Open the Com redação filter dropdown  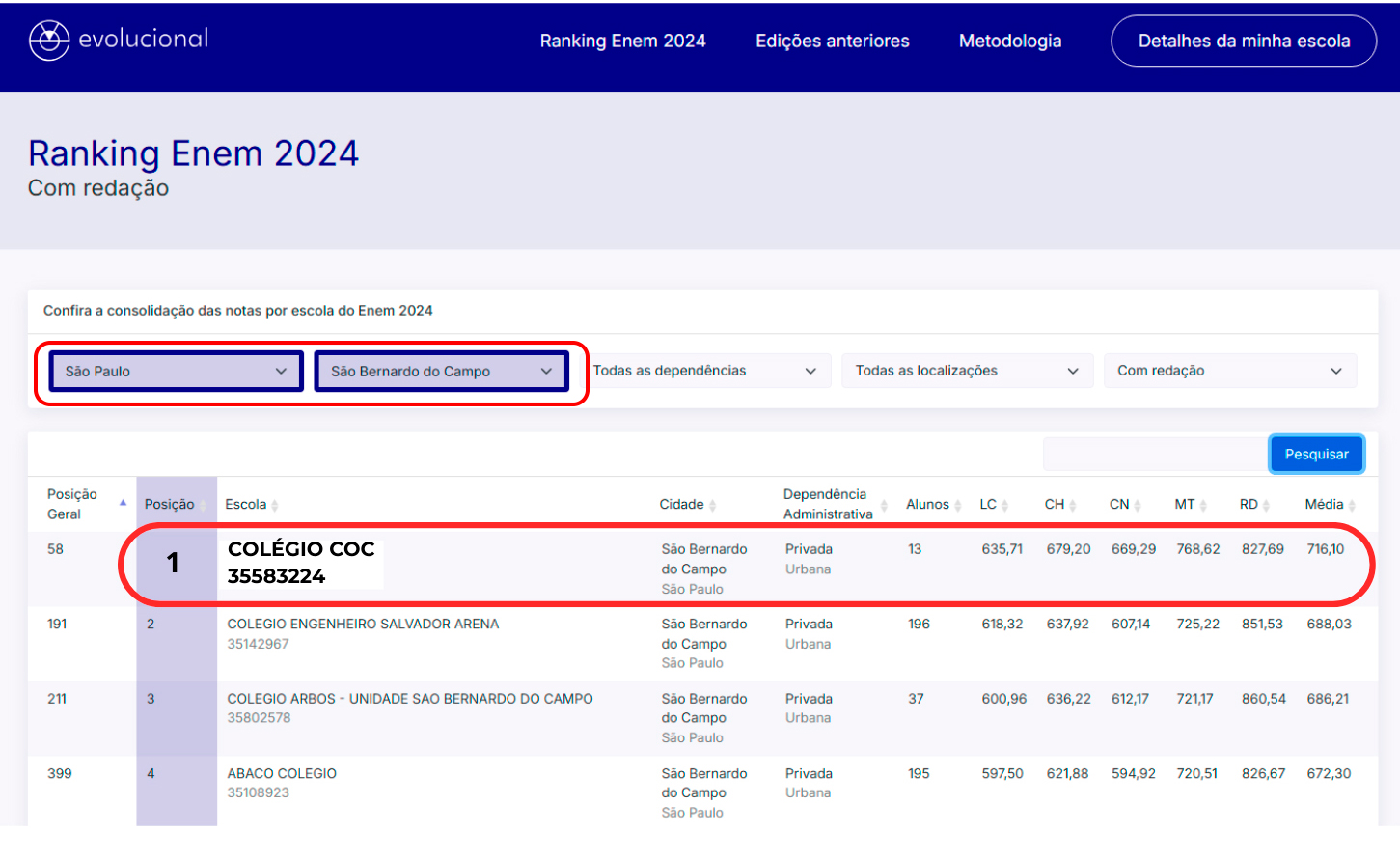1230,371
